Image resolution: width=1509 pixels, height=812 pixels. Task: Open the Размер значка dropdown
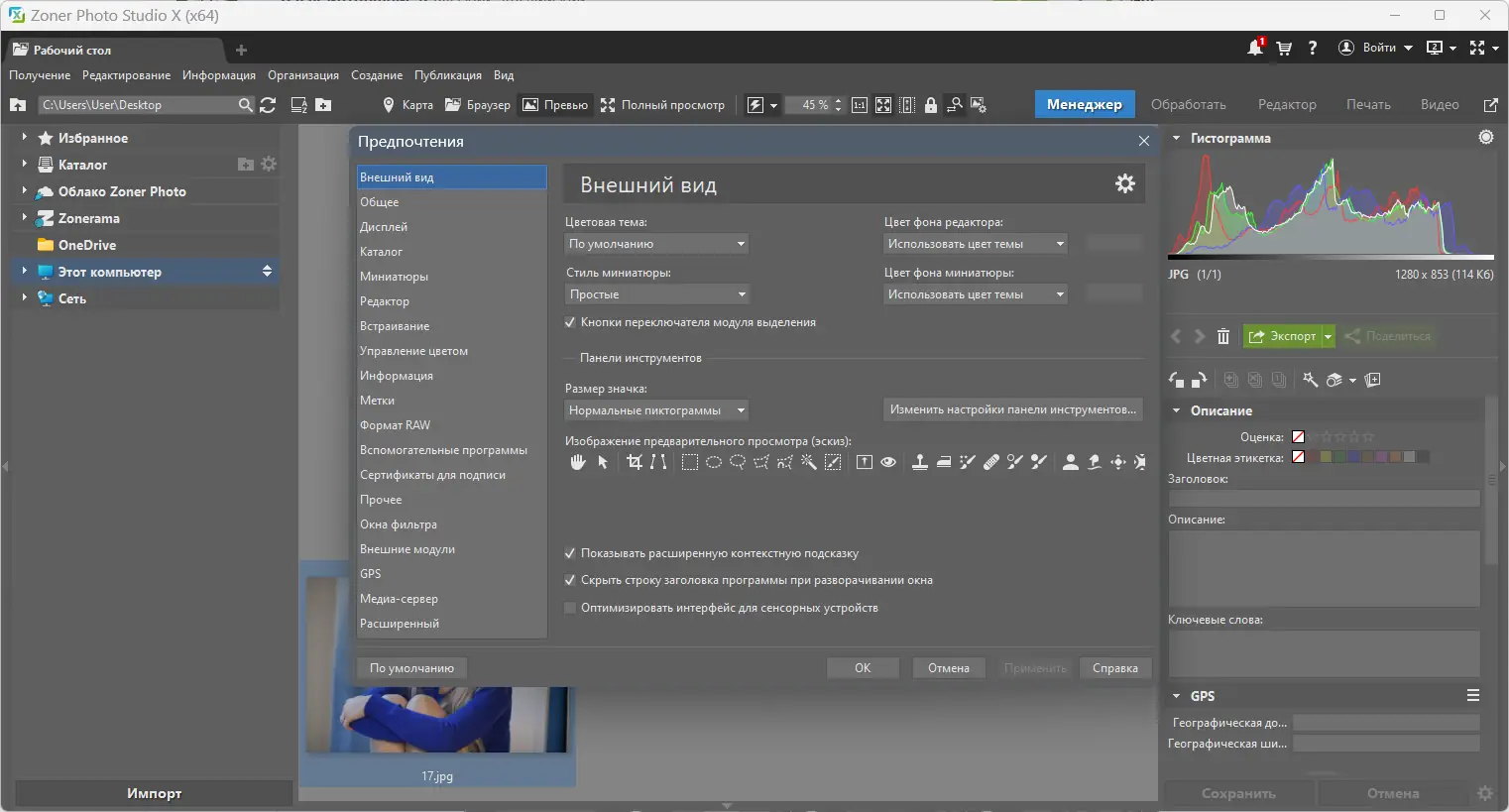pos(656,410)
